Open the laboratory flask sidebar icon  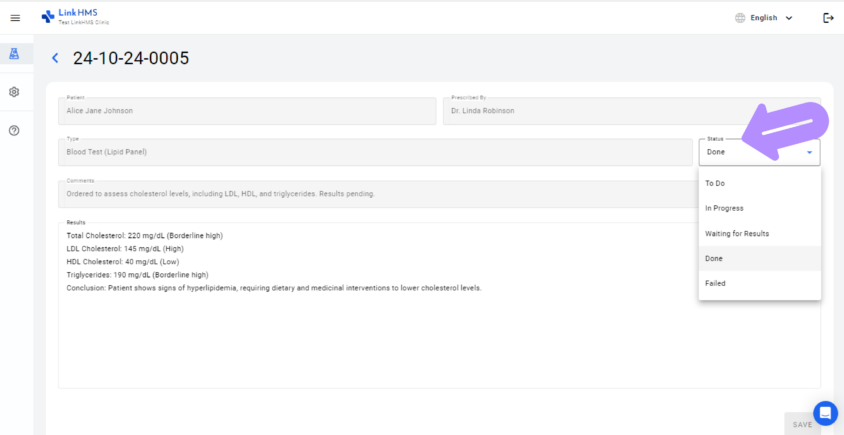click(15, 54)
